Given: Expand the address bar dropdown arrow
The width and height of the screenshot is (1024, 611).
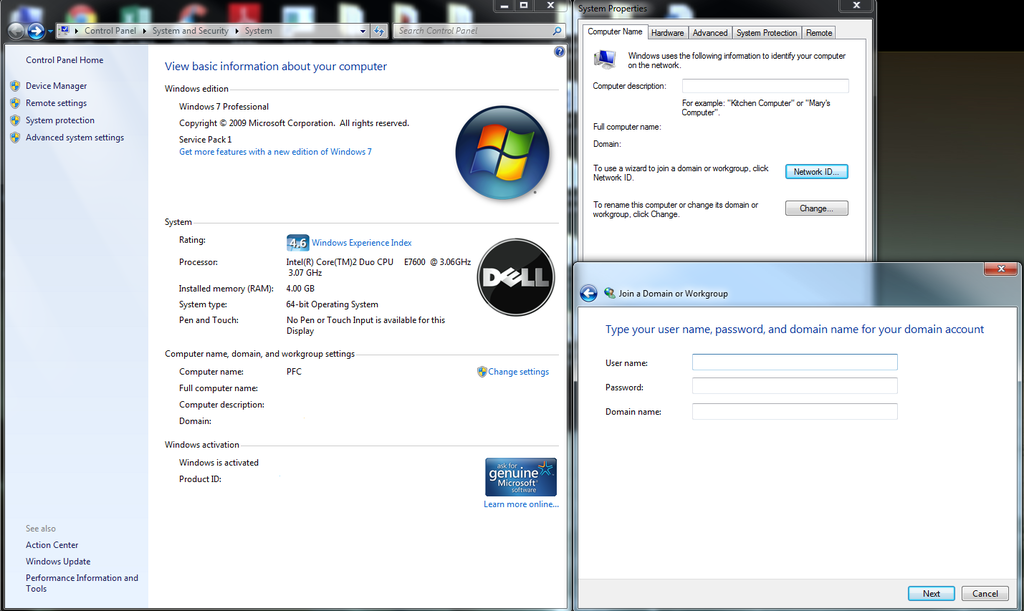Looking at the screenshot, I should pos(362,30).
